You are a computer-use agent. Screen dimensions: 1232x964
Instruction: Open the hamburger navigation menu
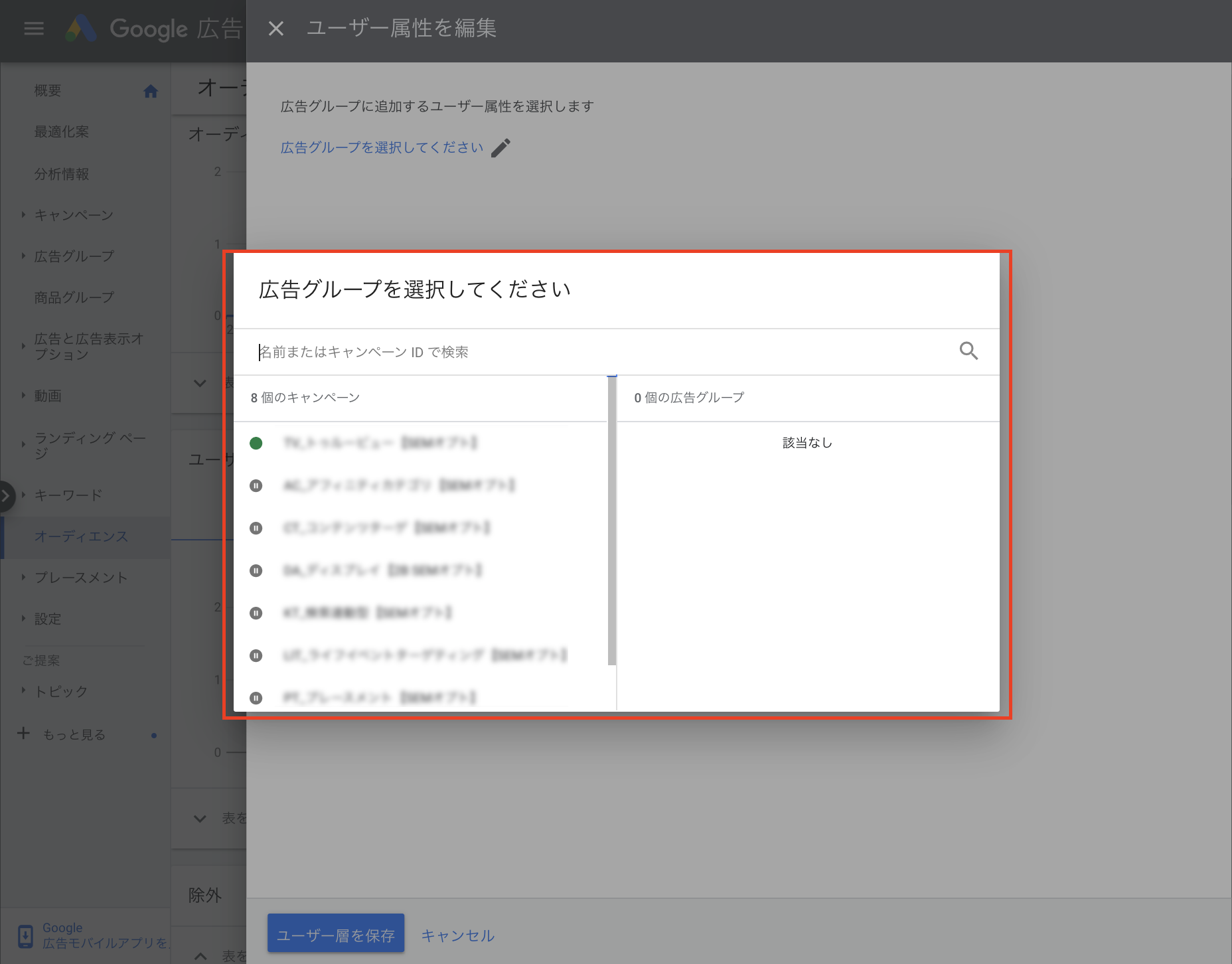click(33, 28)
